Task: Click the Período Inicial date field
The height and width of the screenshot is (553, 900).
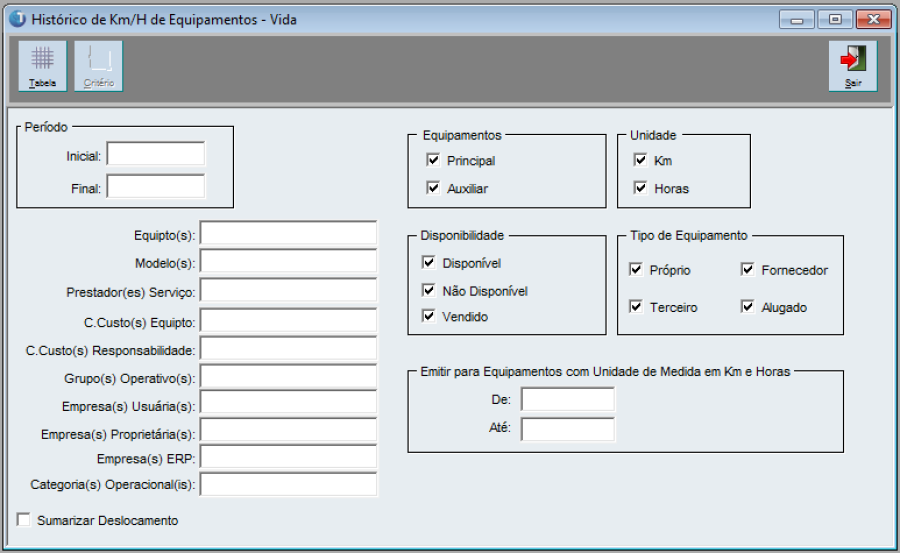Action: tap(155, 154)
